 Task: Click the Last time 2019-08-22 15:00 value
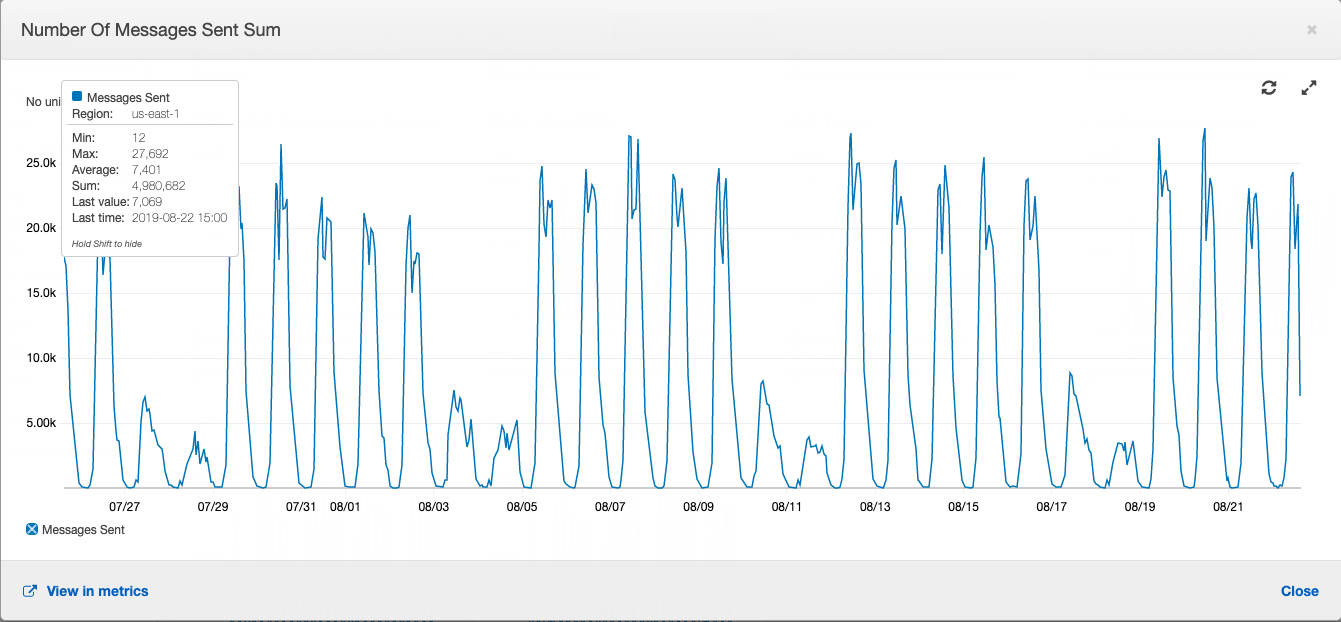point(179,218)
